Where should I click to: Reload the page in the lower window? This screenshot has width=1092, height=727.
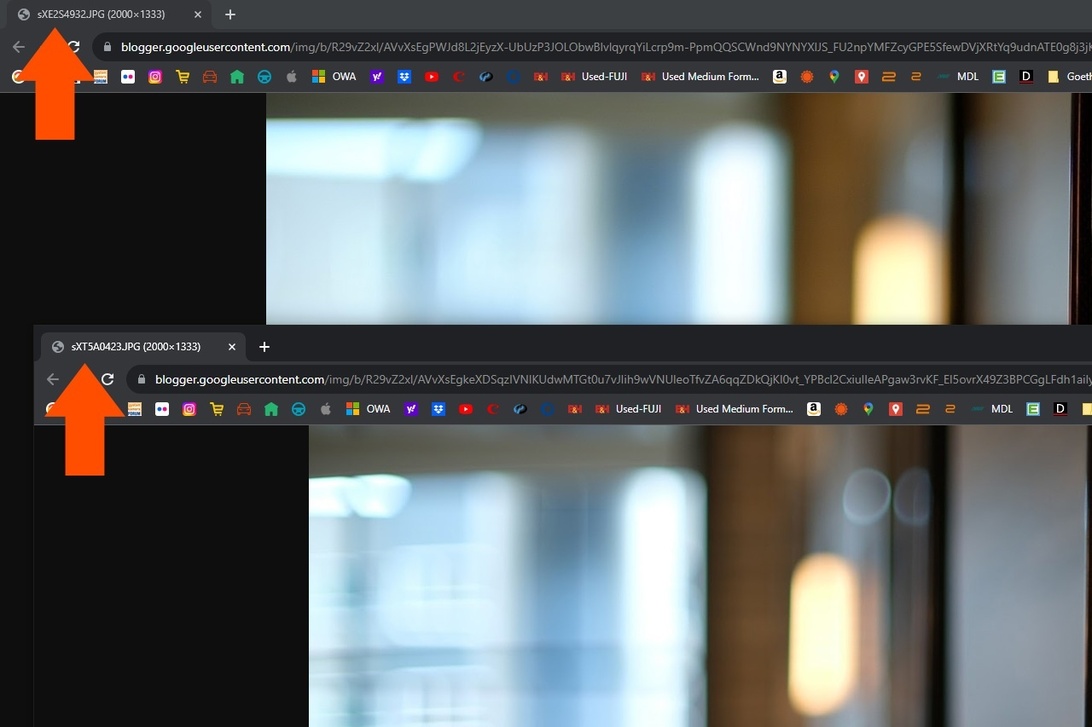108,380
